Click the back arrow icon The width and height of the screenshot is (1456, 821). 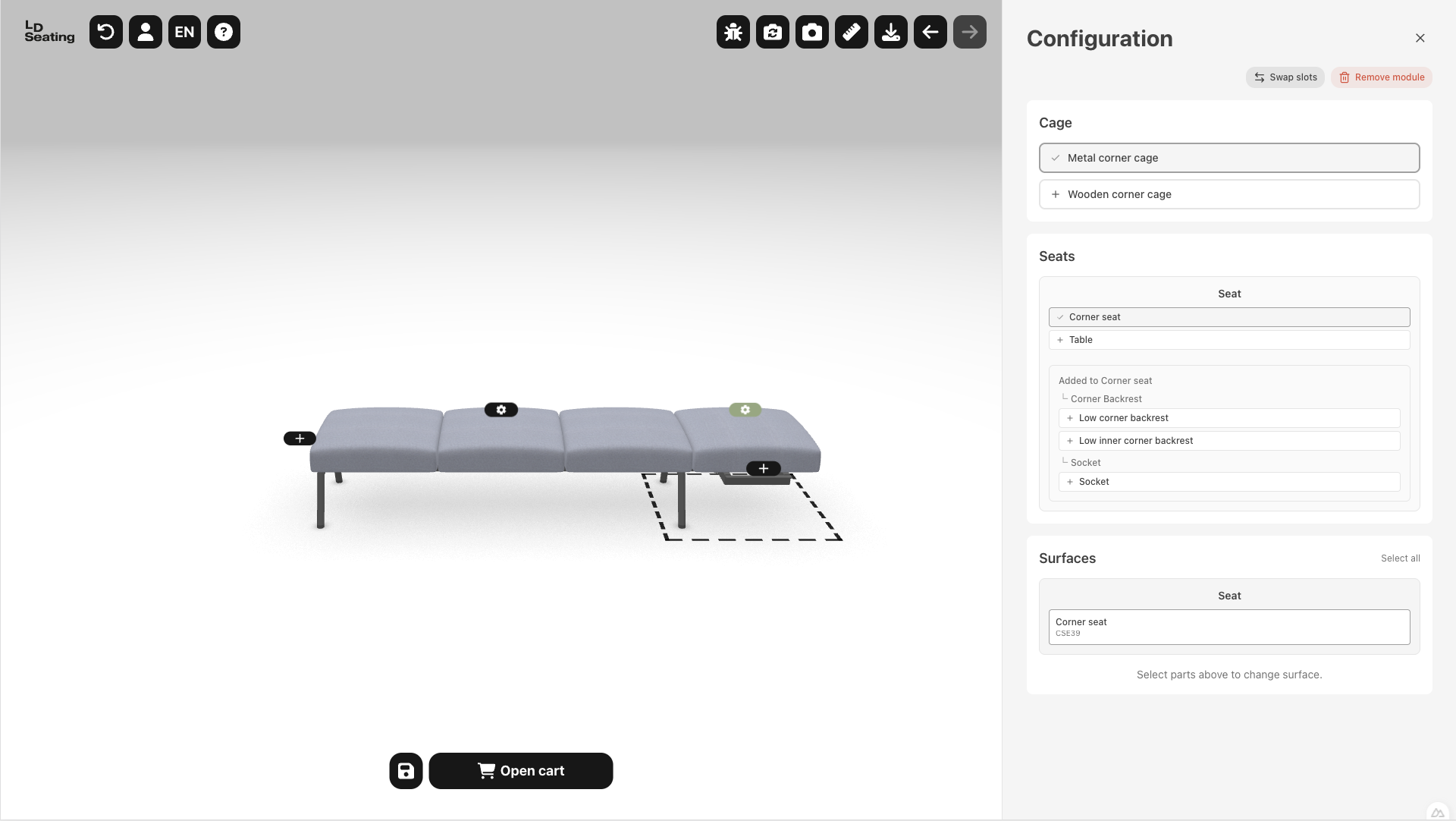pos(930,32)
